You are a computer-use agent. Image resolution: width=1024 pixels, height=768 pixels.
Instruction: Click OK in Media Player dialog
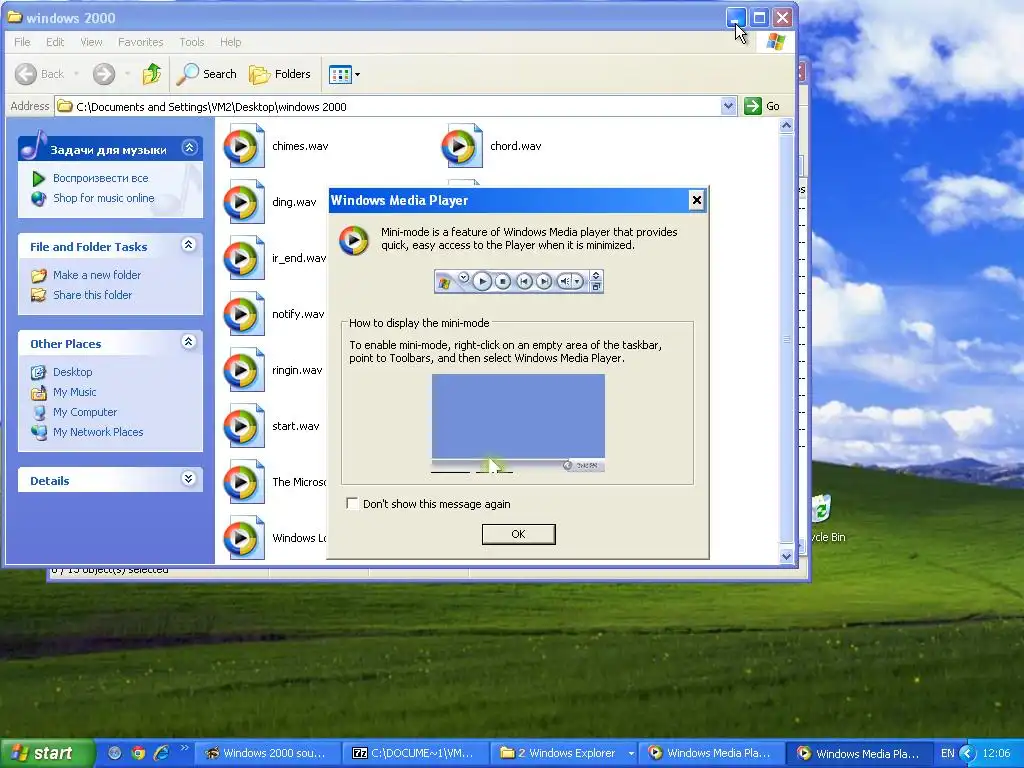[519, 534]
